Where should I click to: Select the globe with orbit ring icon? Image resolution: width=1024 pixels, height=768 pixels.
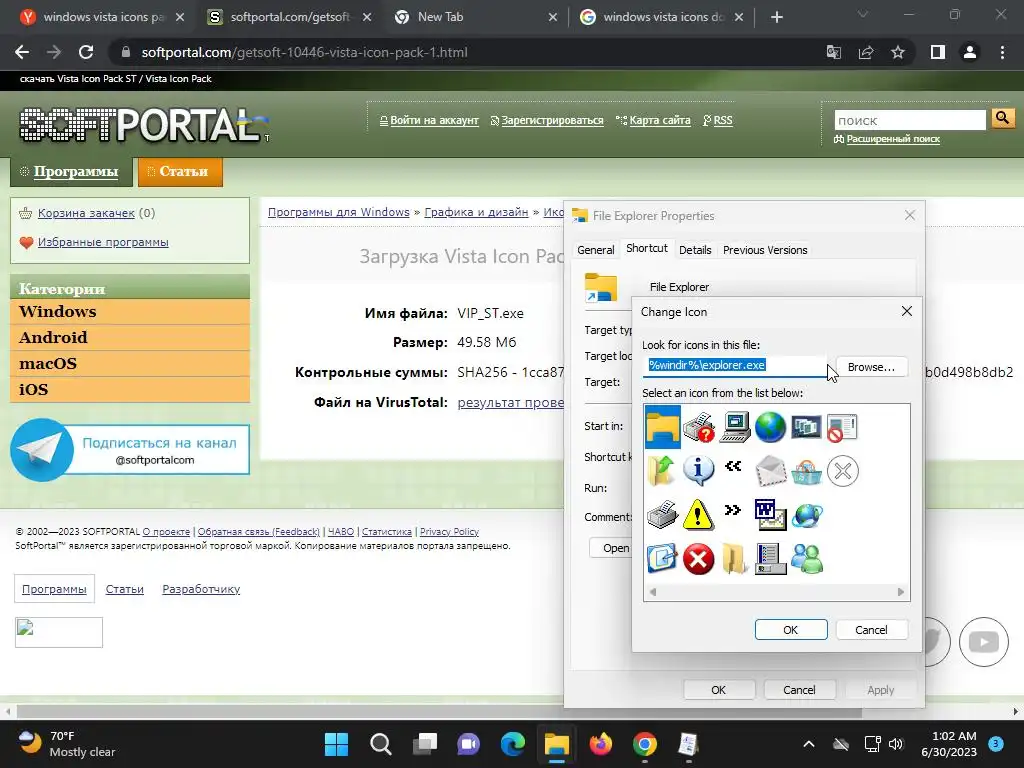[x=807, y=515]
